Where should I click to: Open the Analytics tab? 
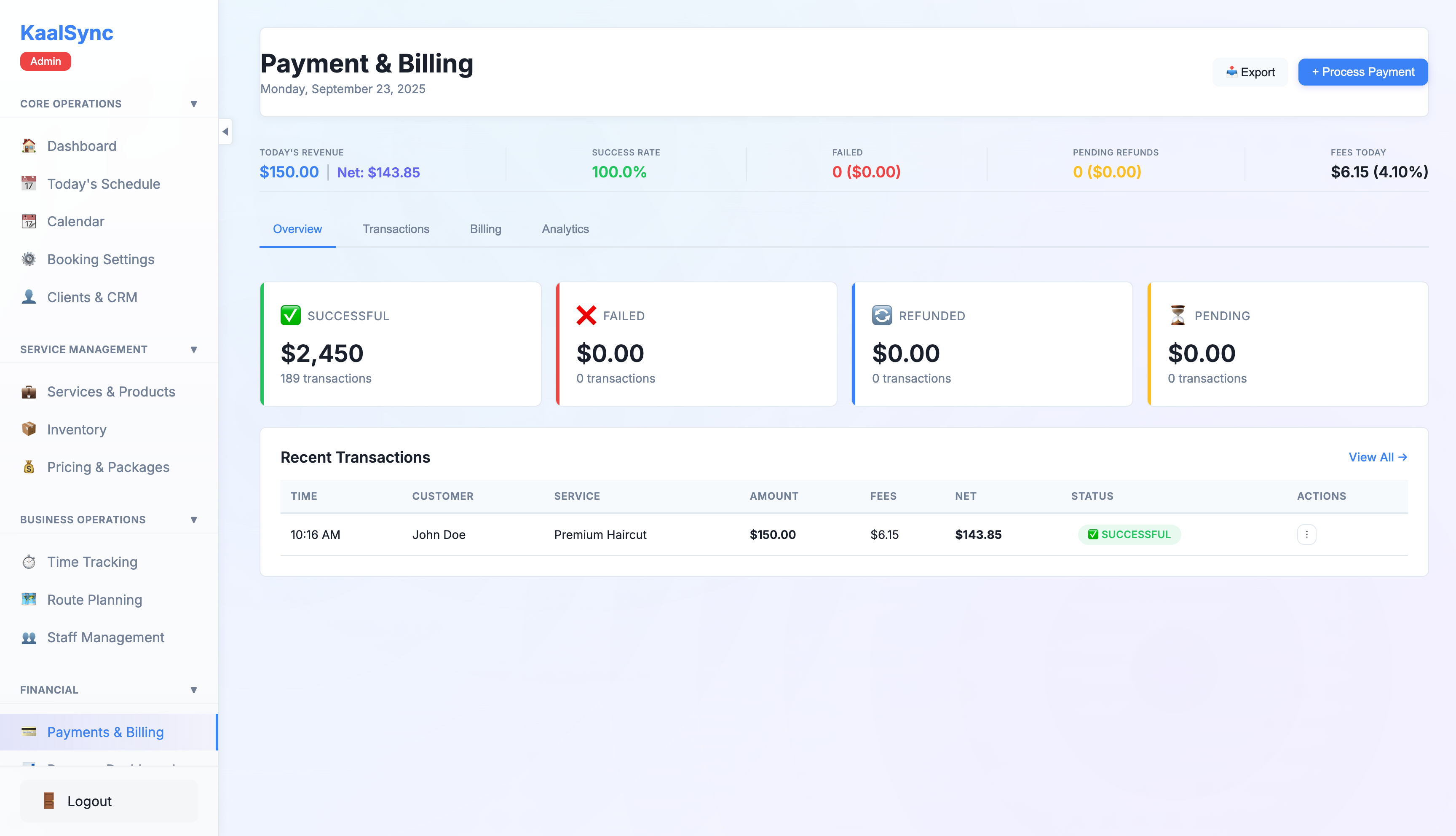point(565,228)
